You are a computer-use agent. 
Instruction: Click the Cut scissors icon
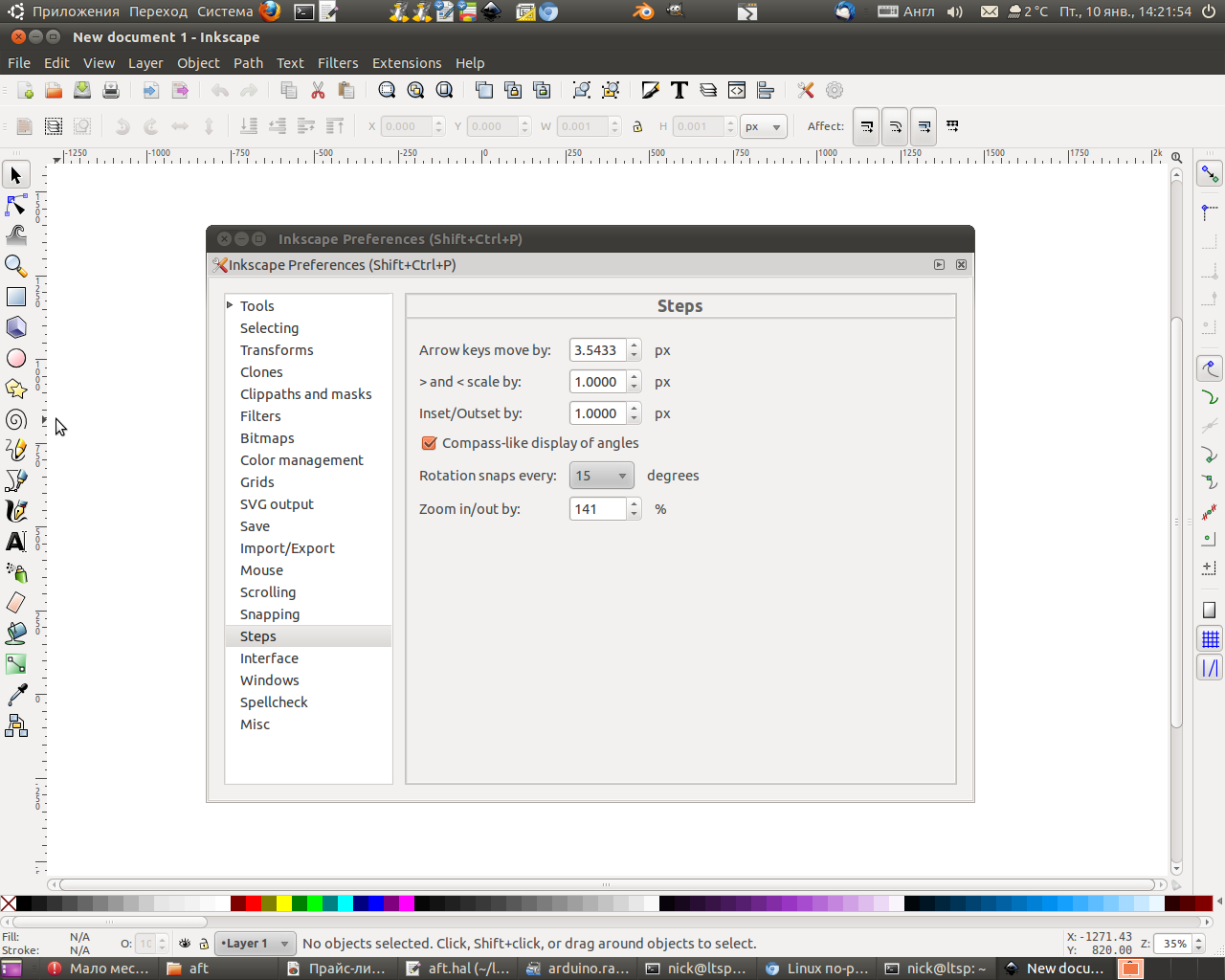pyautogui.click(x=318, y=90)
